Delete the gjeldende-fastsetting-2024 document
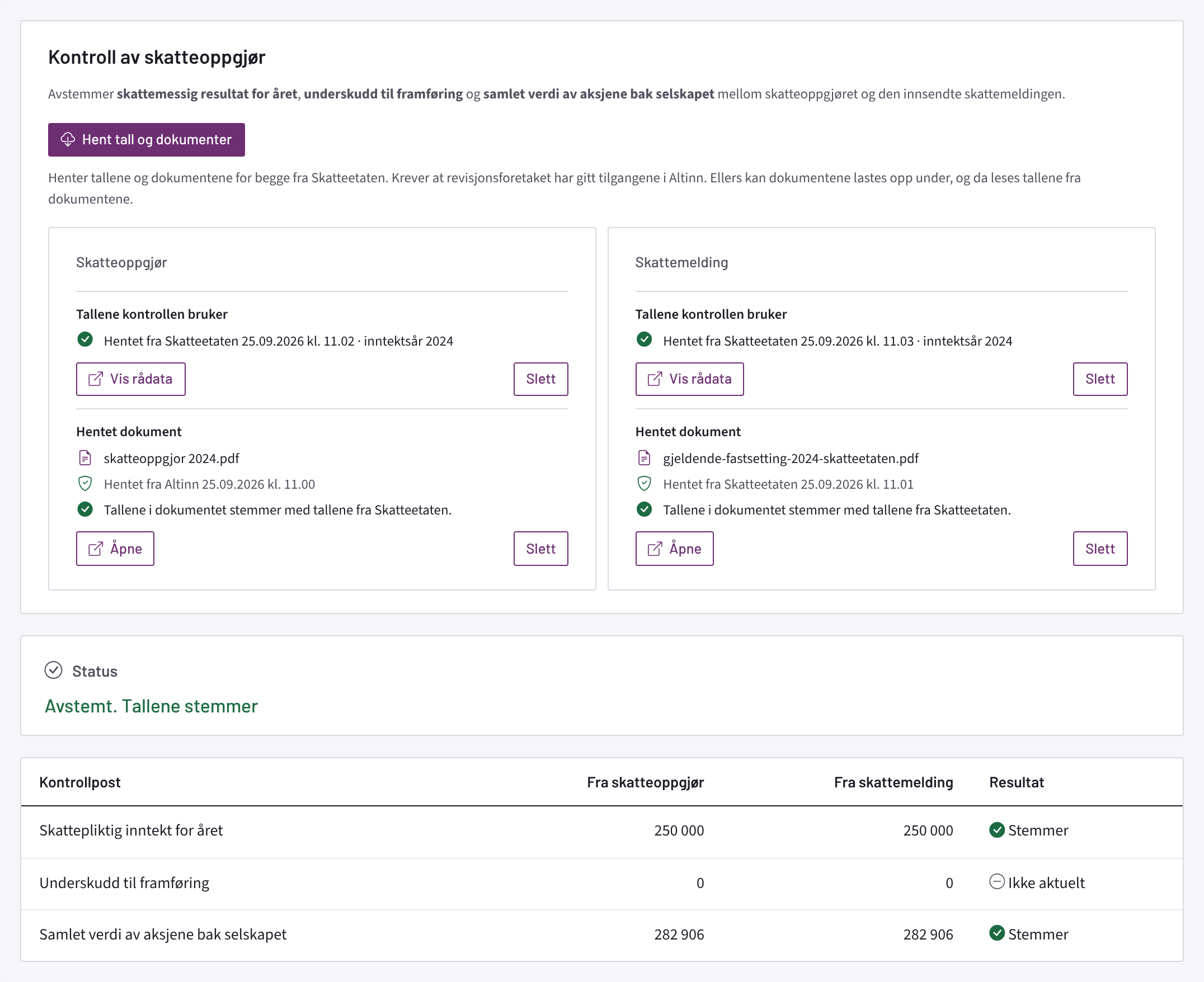The height and width of the screenshot is (982, 1204). click(x=1100, y=549)
